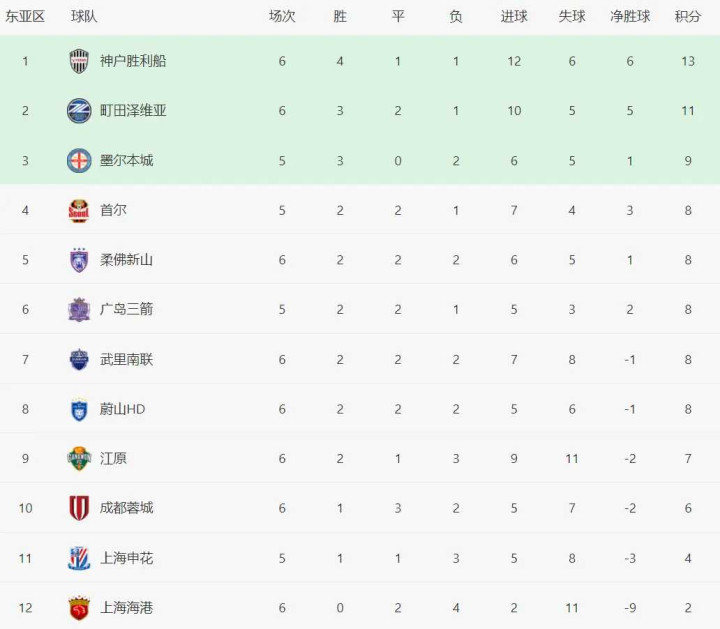
Task: Click the 上海申花 club crest
Action: [x=79, y=558]
